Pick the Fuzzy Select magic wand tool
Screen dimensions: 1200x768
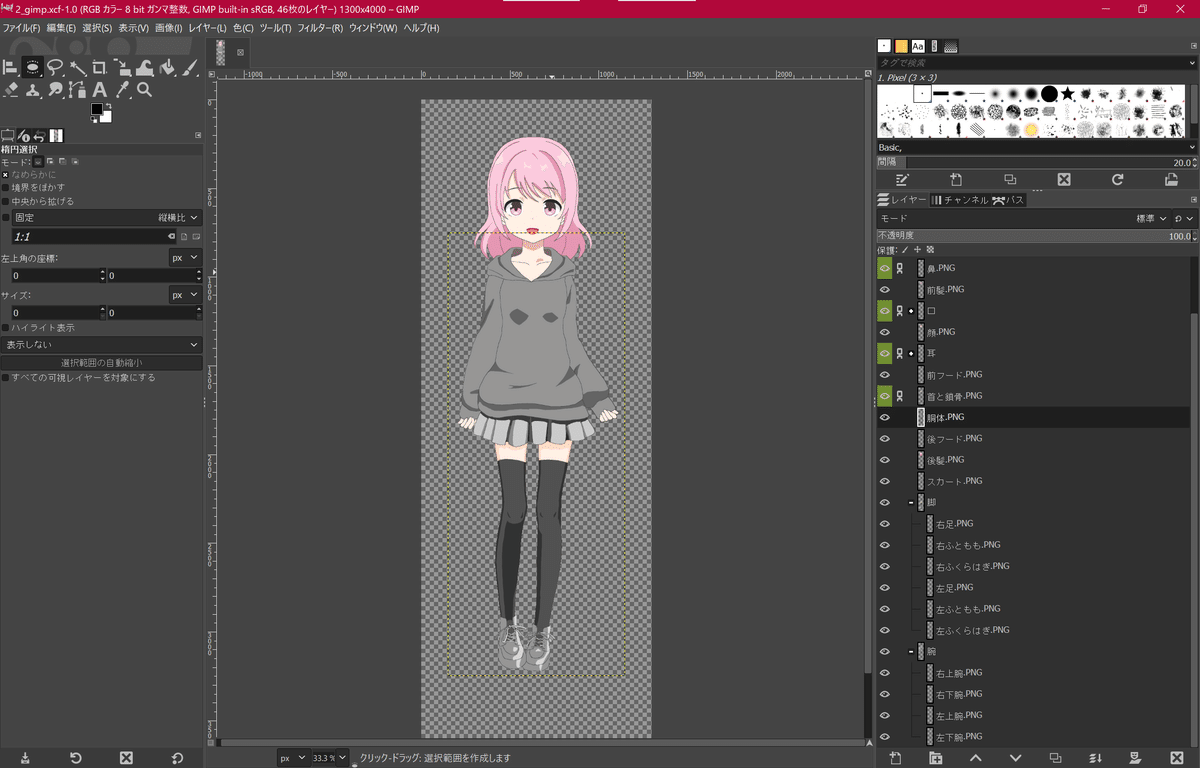pos(78,68)
